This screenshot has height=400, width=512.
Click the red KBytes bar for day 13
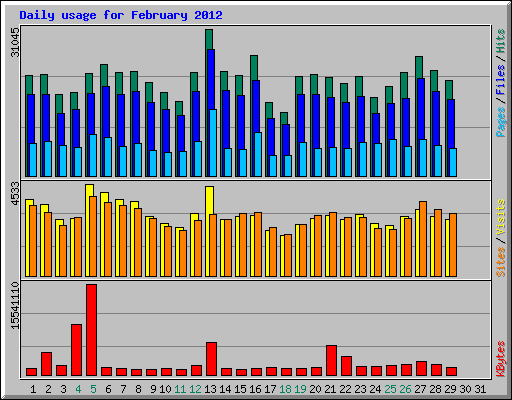pos(211,359)
